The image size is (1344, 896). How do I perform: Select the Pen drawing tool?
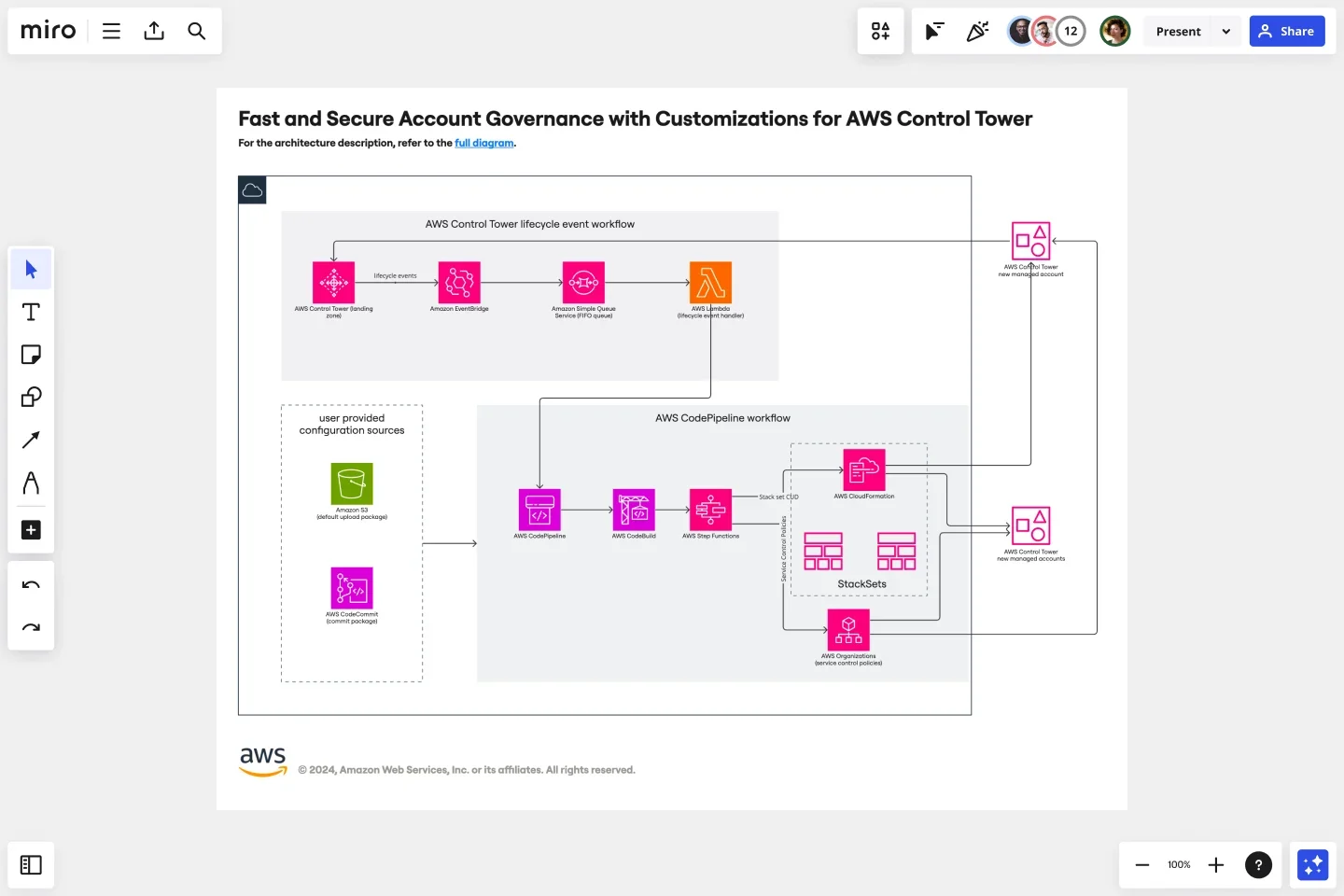point(31,483)
